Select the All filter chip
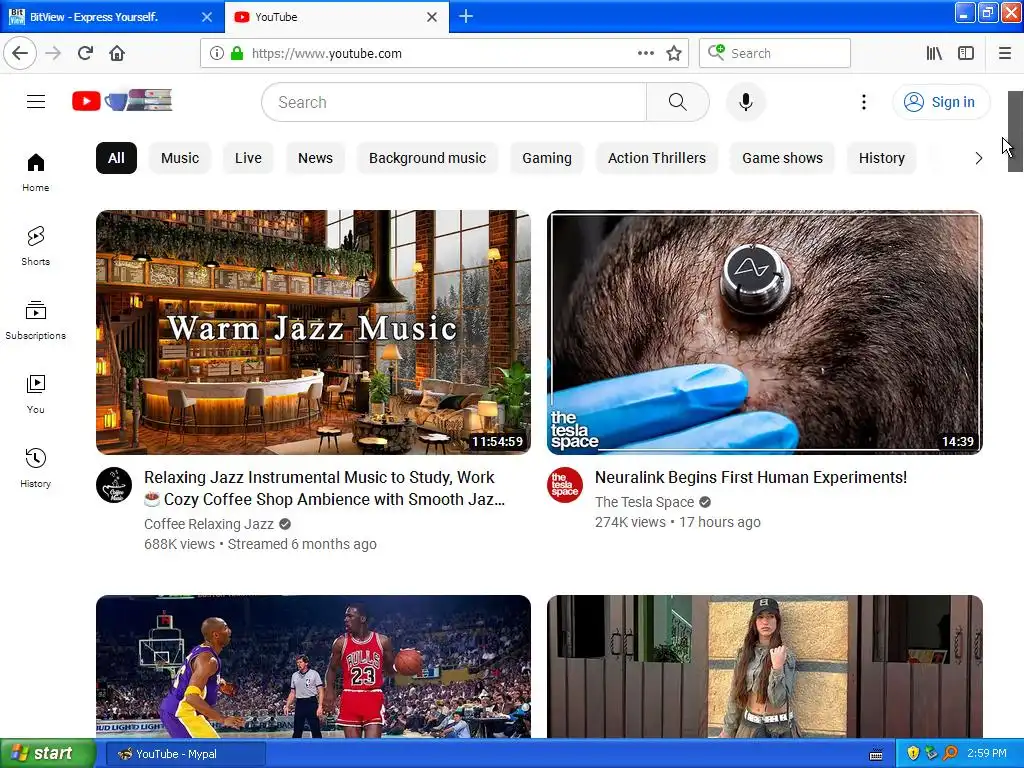 click(116, 158)
